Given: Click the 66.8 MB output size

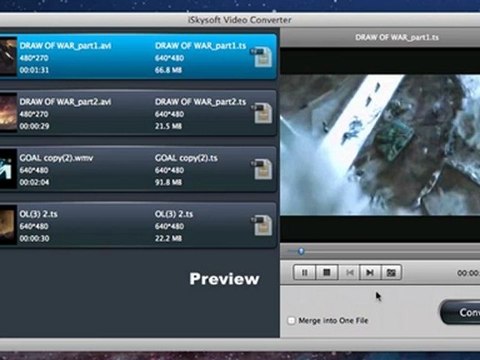Looking at the screenshot, I should click(168, 70).
